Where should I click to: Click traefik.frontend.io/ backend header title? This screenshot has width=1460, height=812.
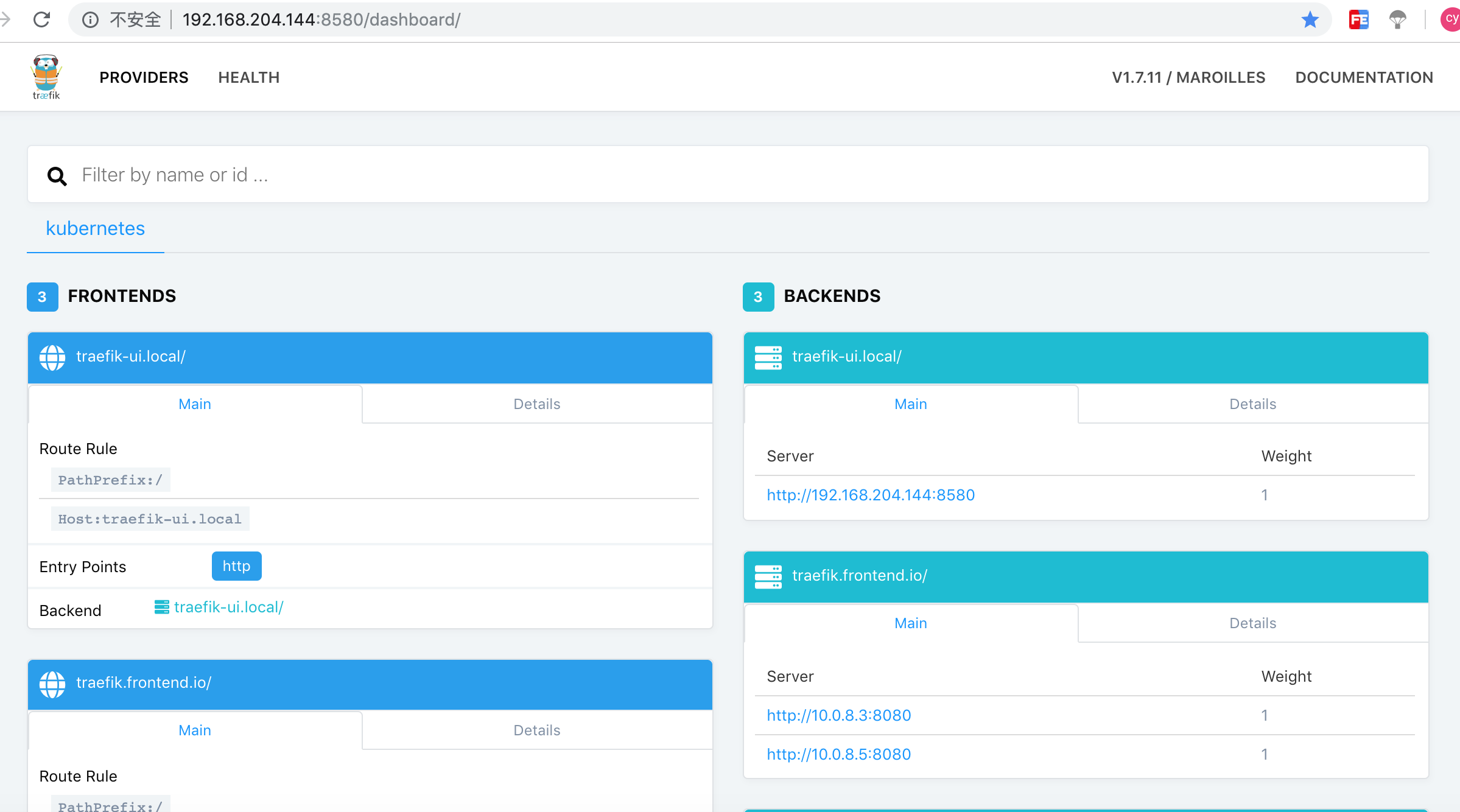[x=860, y=576]
